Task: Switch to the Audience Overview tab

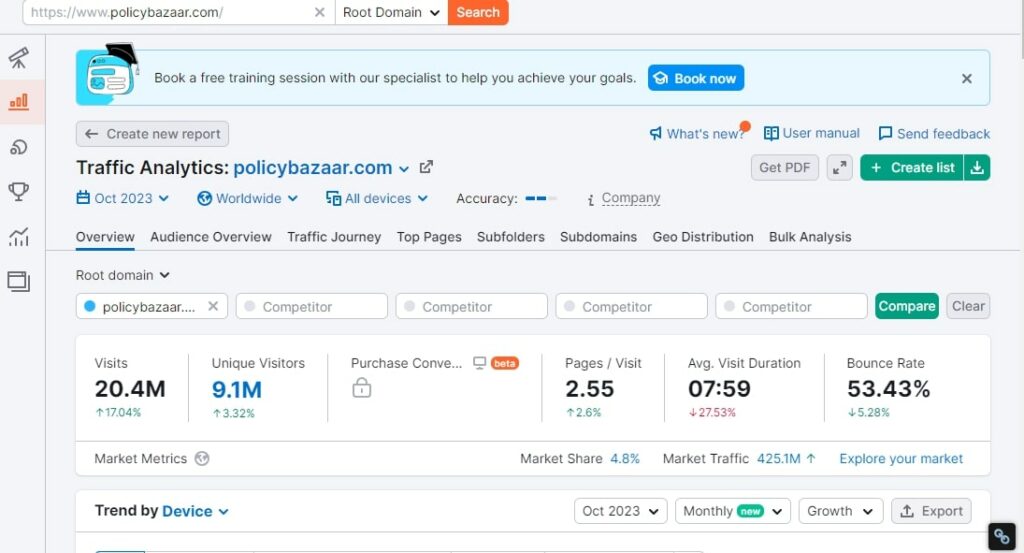Action: tap(211, 237)
